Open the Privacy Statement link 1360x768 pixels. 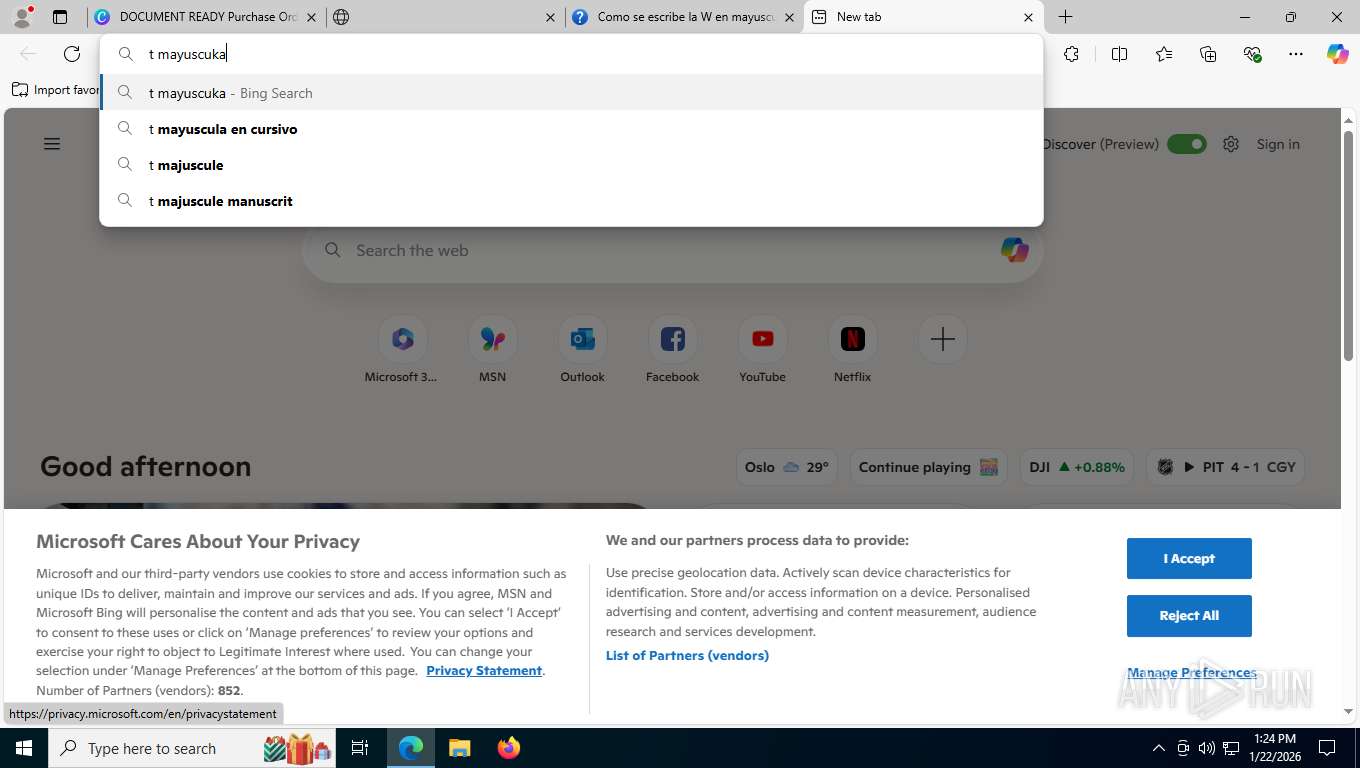[484, 670]
